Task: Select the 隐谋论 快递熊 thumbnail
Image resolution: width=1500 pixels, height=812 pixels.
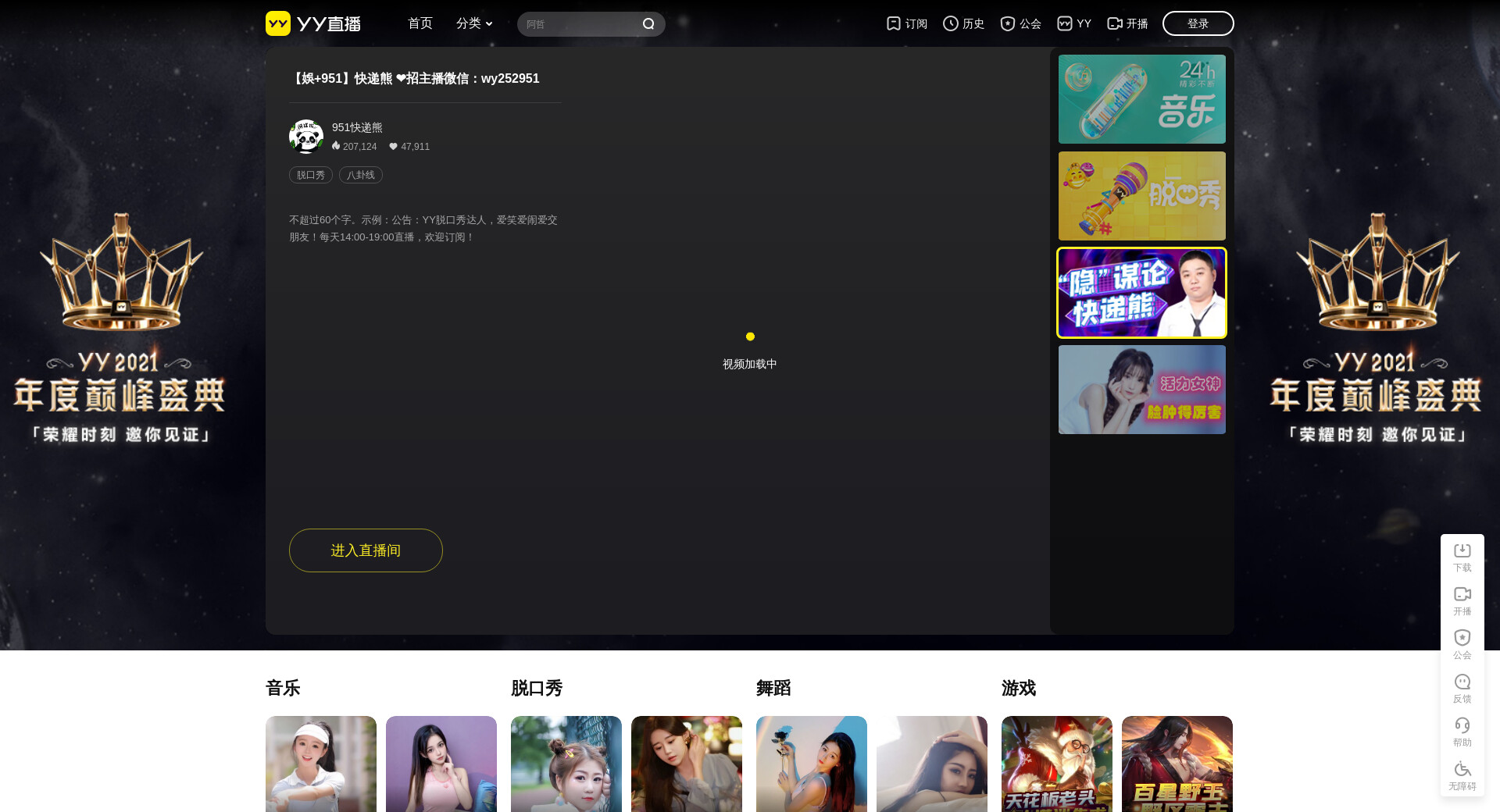Action: pos(1142,293)
